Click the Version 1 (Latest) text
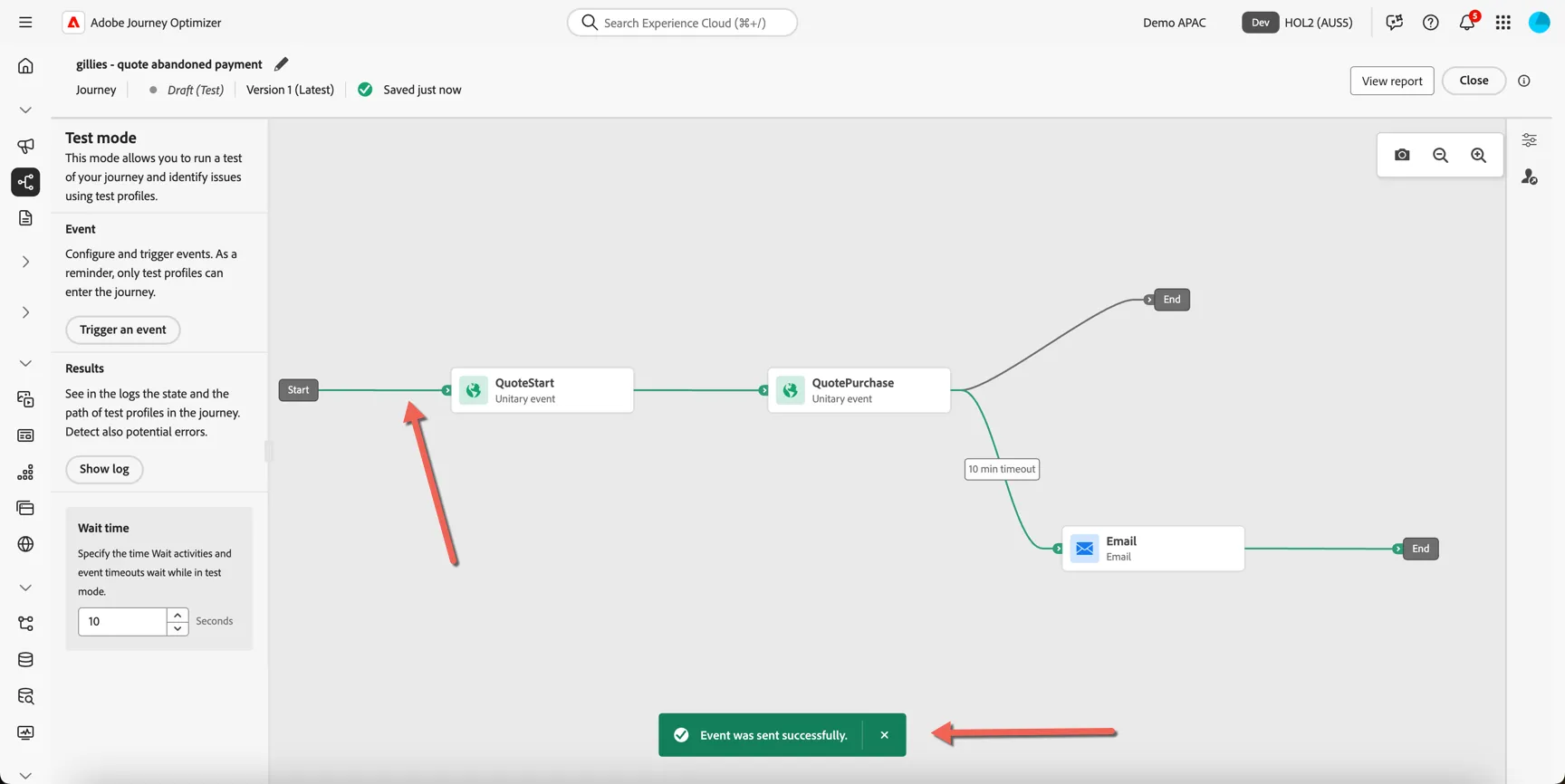Viewport: 1565px width, 784px height. click(290, 90)
